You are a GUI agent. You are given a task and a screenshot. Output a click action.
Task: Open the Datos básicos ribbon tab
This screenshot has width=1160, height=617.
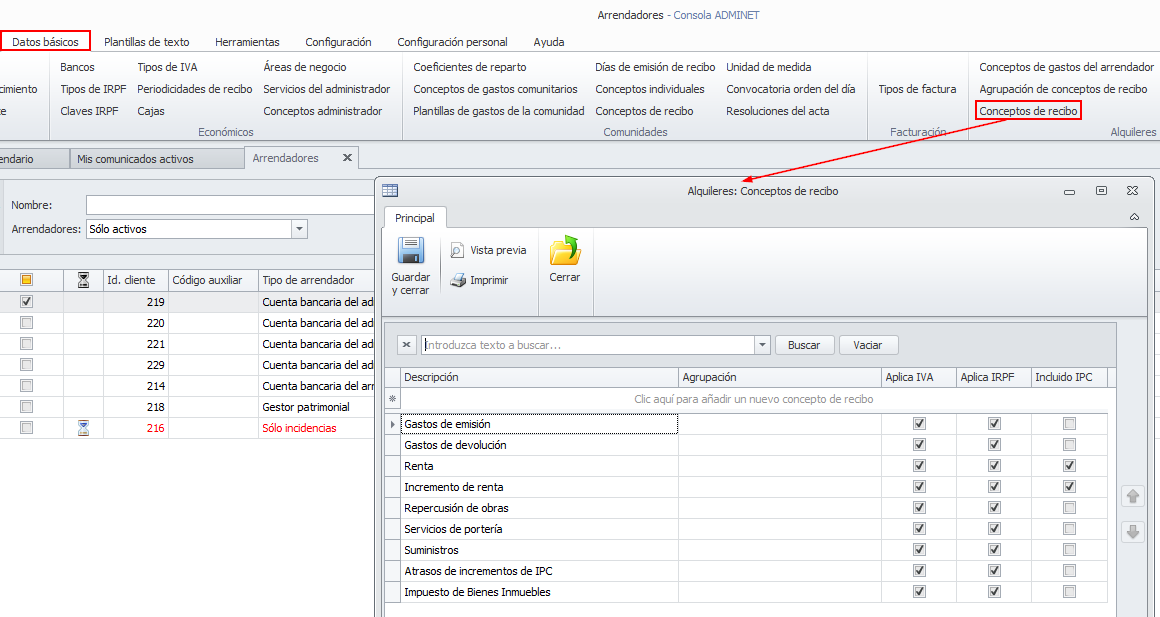(x=45, y=41)
